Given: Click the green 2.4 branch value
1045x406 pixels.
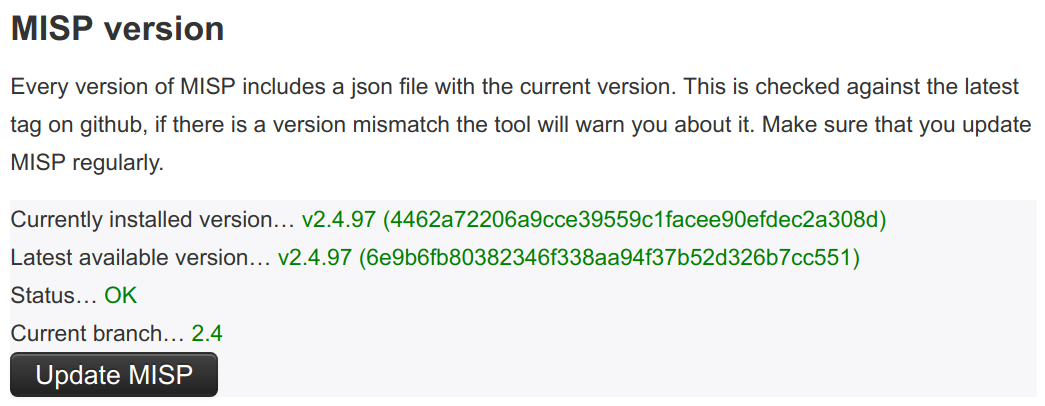Looking at the screenshot, I should click(x=207, y=334).
